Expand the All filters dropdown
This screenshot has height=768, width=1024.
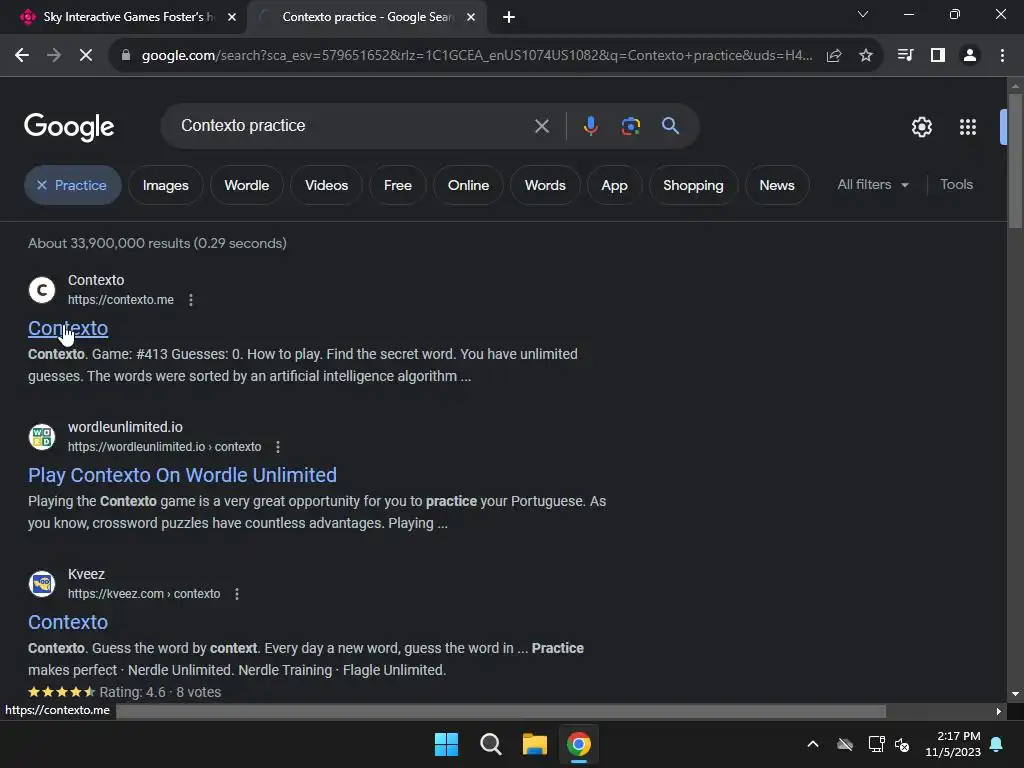tap(873, 185)
